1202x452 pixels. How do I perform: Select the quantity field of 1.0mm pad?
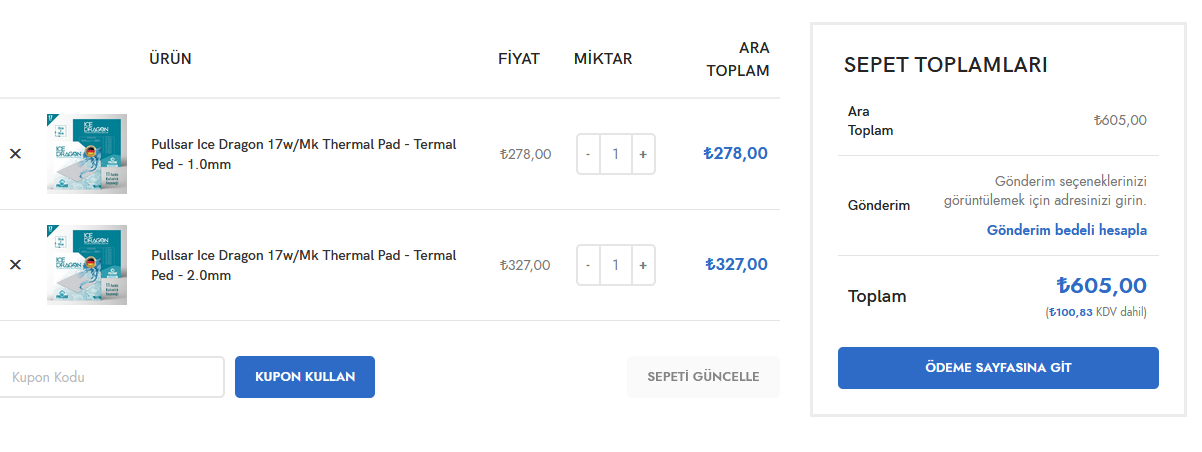616,154
